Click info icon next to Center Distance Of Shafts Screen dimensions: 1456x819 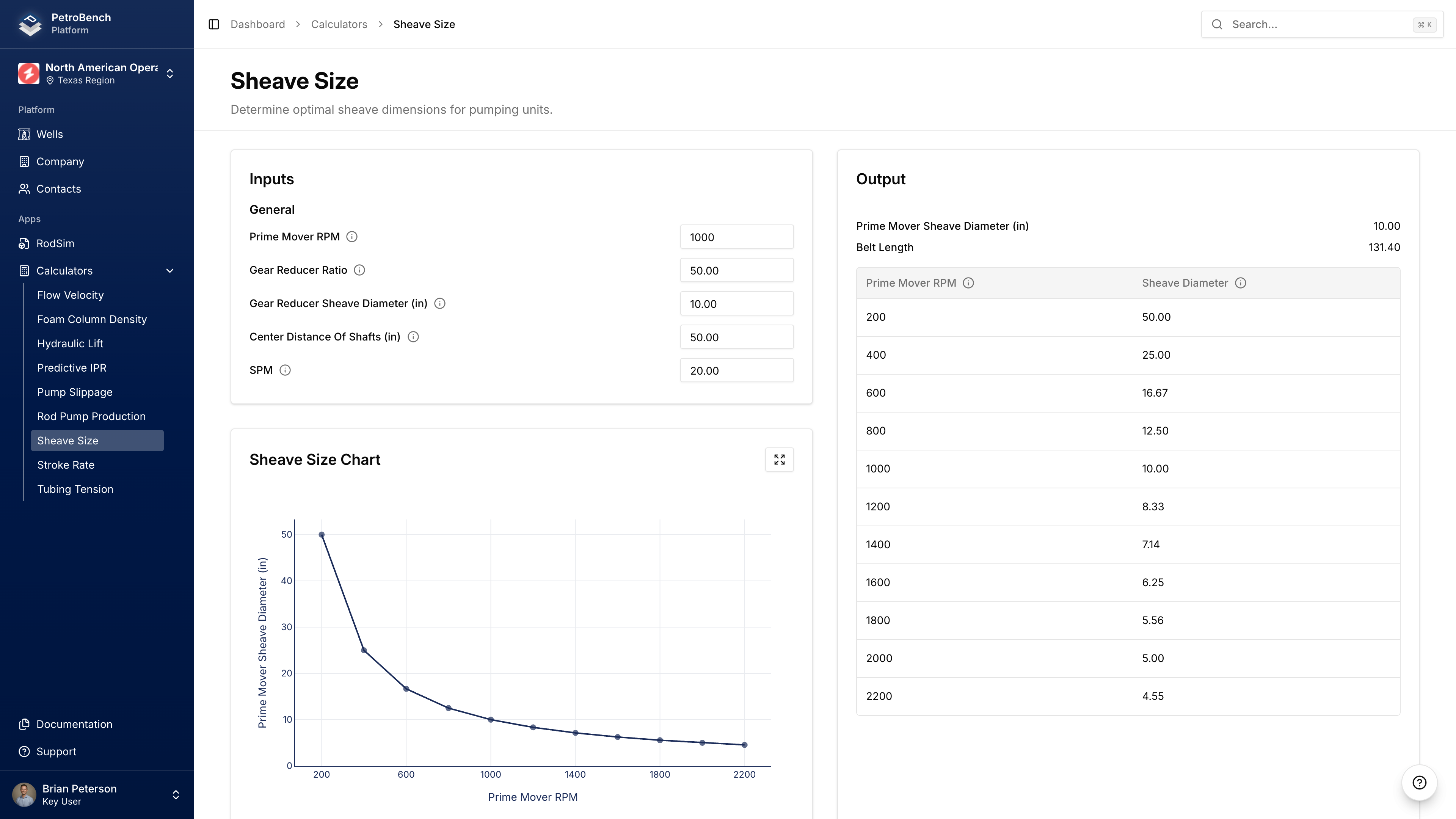[413, 337]
